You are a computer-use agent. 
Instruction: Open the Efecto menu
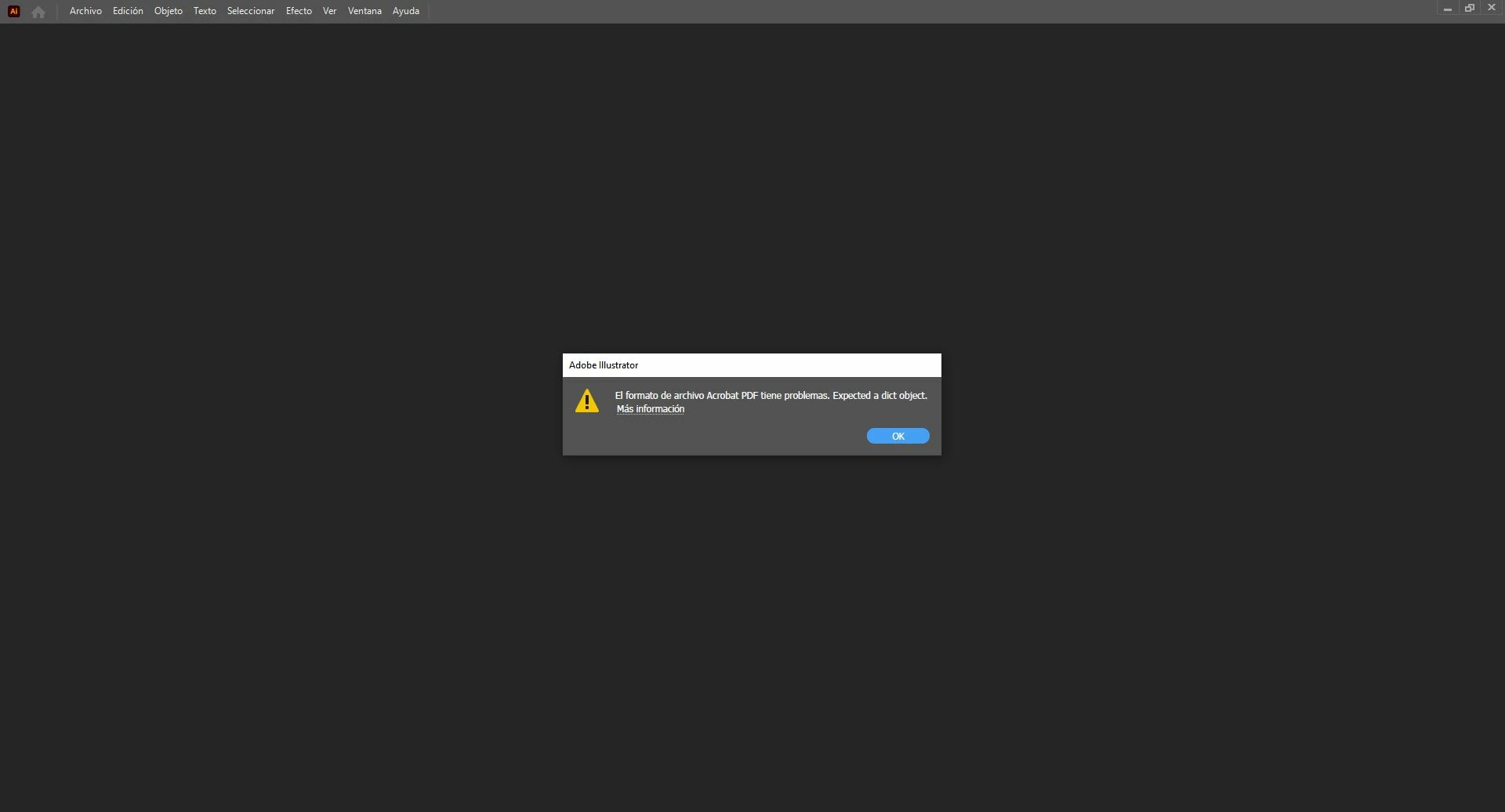[x=299, y=11]
